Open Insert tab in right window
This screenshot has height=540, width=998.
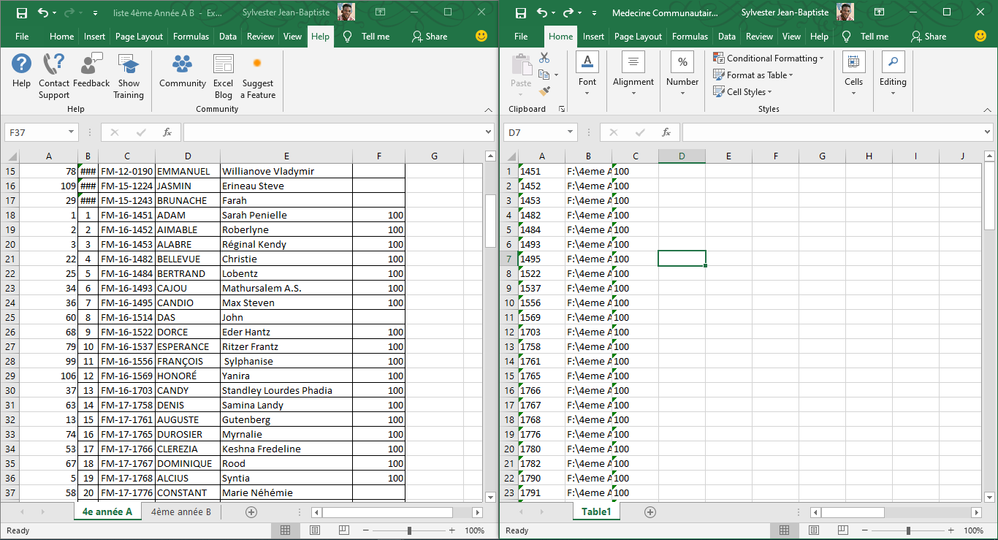coord(593,36)
